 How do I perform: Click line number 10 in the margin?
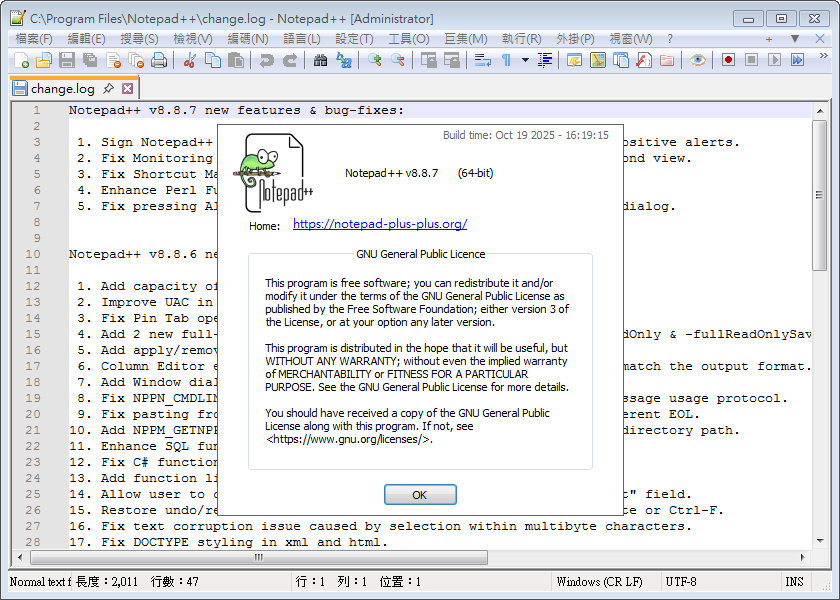[33, 254]
